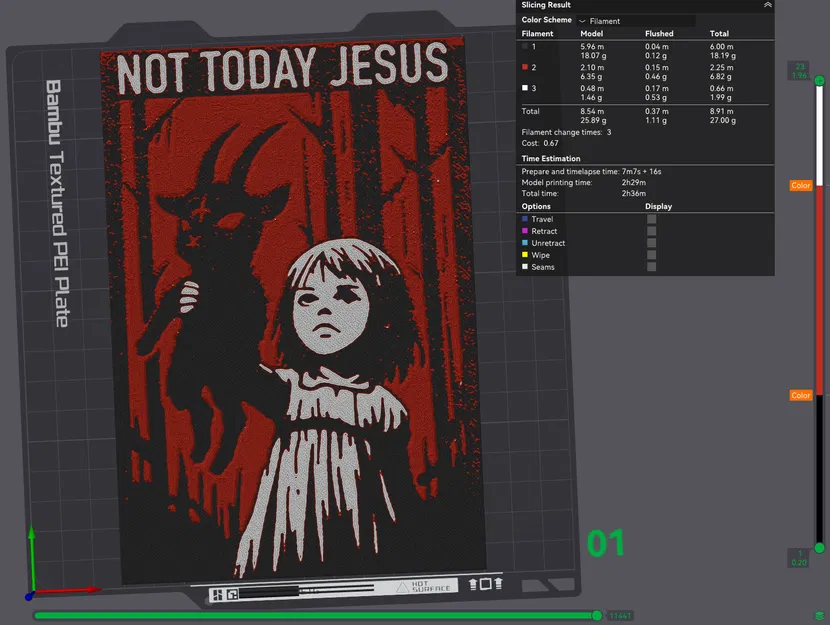
Task: Click the white filament 3 swatch
Action: pos(524,88)
